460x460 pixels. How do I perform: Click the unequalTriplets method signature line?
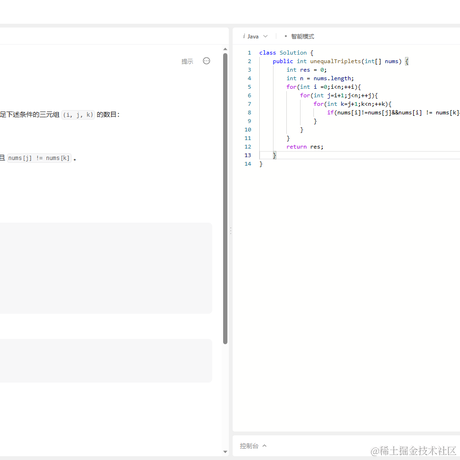click(340, 61)
